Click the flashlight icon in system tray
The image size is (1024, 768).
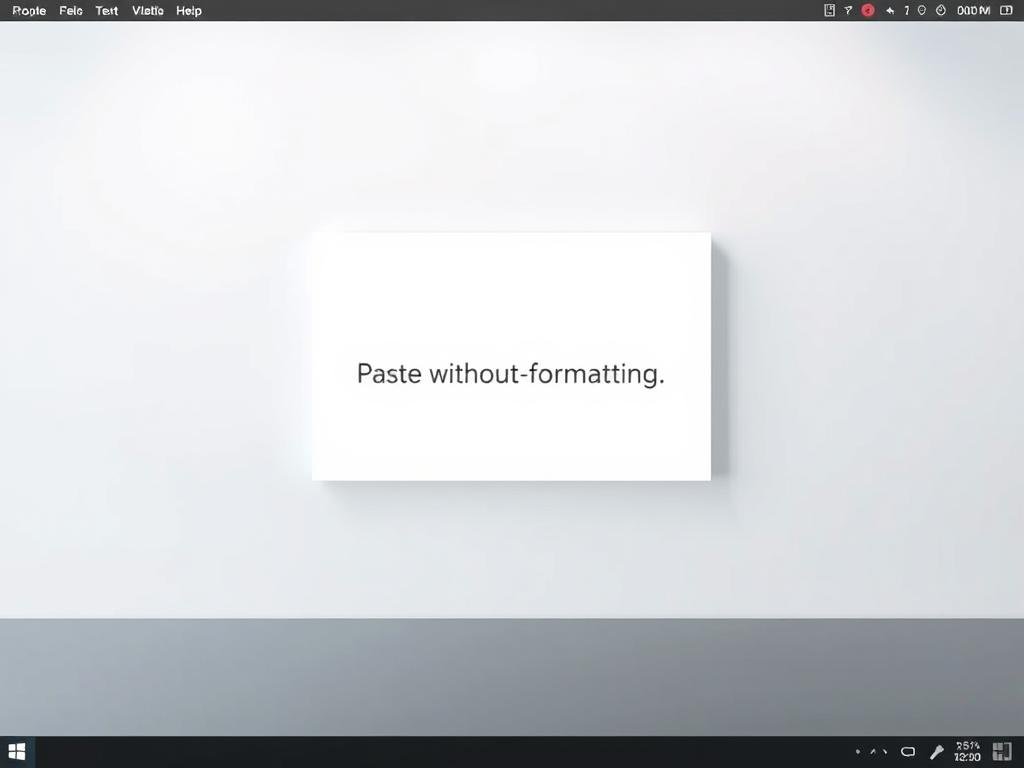(937, 752)
